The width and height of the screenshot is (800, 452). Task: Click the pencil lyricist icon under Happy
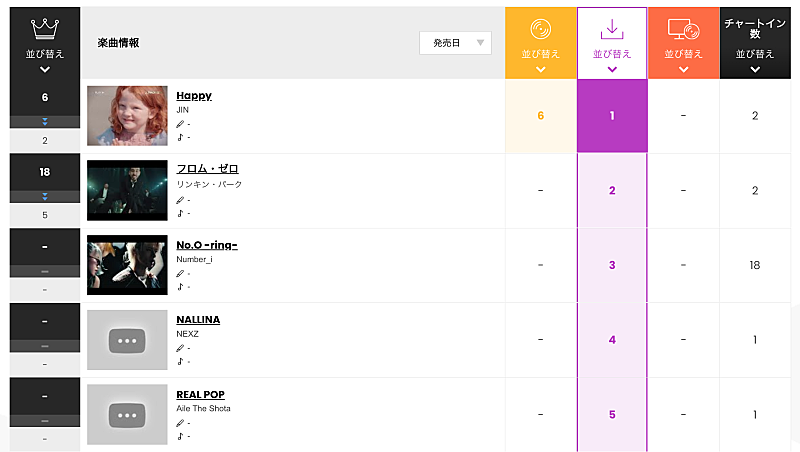tap(180, 124)
